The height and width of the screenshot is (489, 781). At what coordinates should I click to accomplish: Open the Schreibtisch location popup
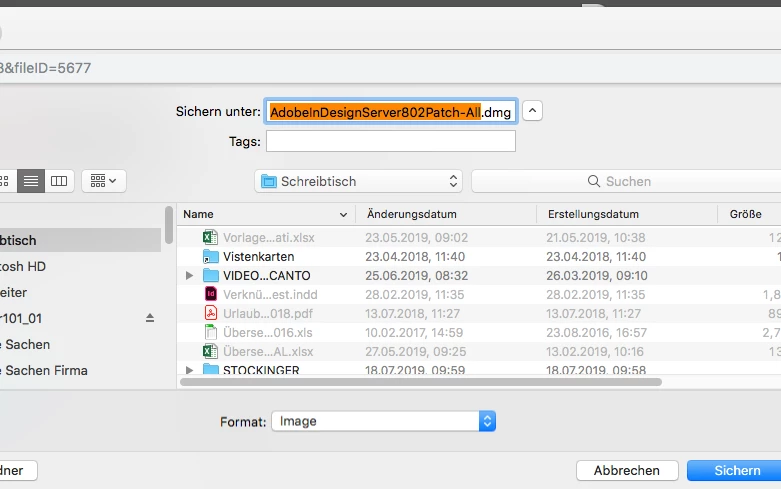[358, 181]
